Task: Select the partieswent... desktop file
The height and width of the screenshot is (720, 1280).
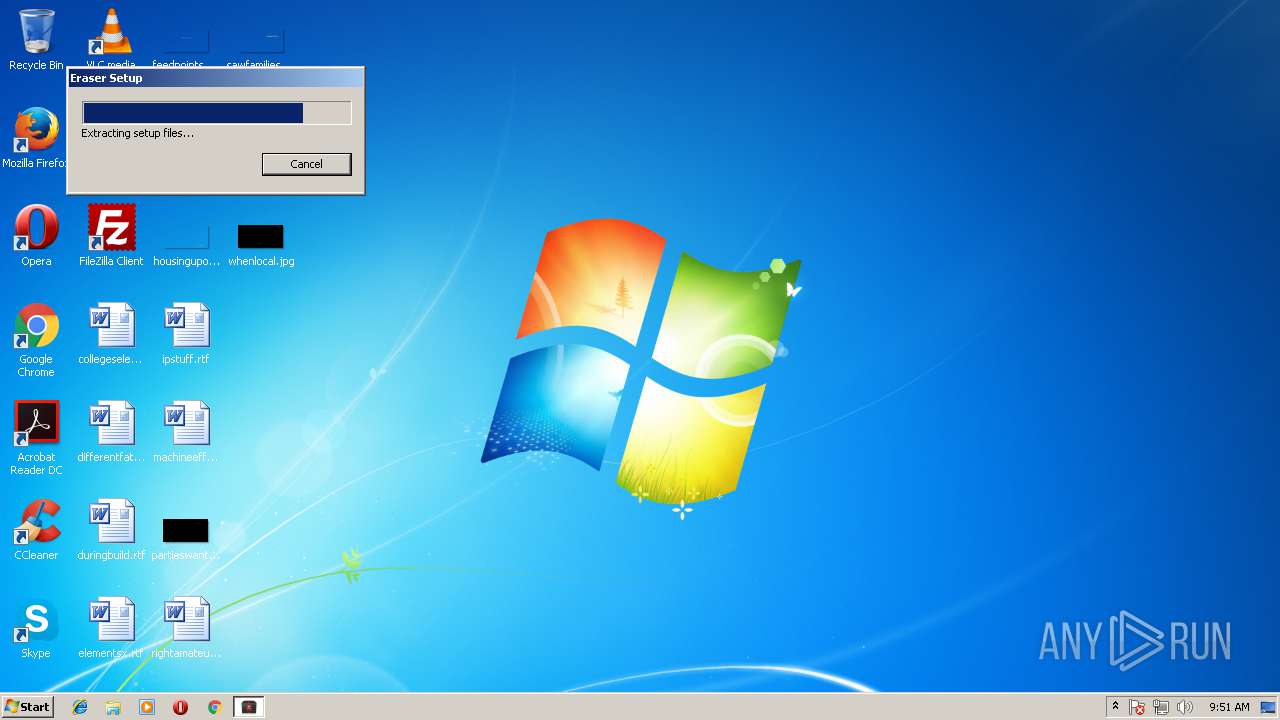Action: pyautogui.click(x=186, y=540)
